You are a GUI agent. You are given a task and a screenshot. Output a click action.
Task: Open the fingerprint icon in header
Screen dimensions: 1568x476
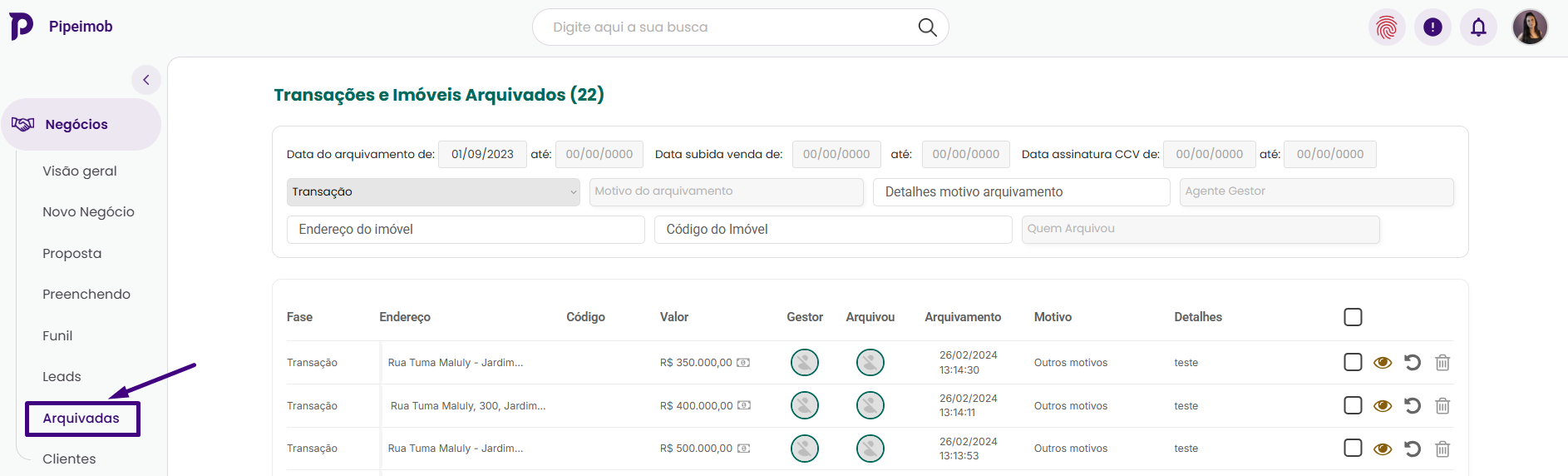coord(1387,27)
